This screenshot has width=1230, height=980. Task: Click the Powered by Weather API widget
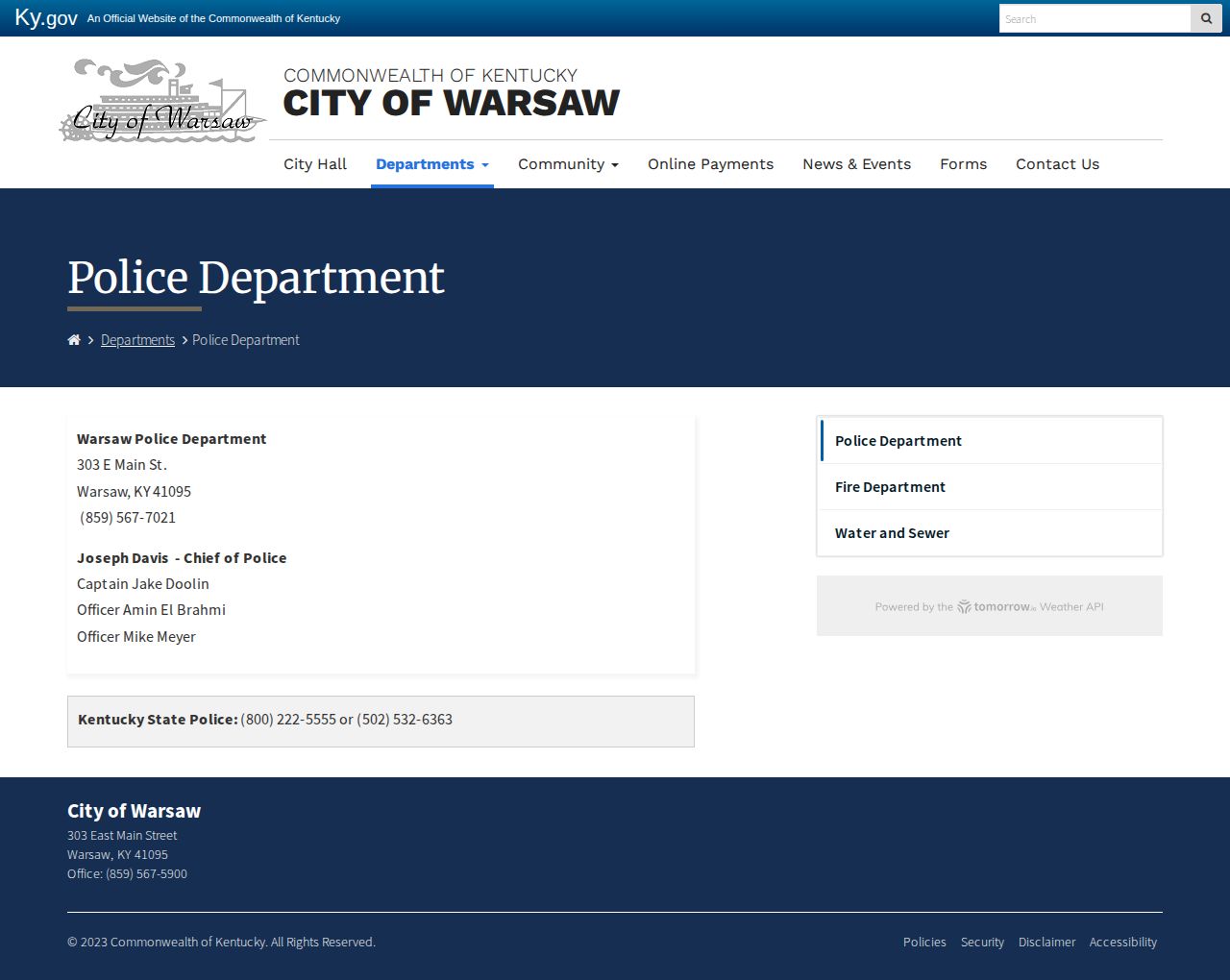click(x=990, y=606)
